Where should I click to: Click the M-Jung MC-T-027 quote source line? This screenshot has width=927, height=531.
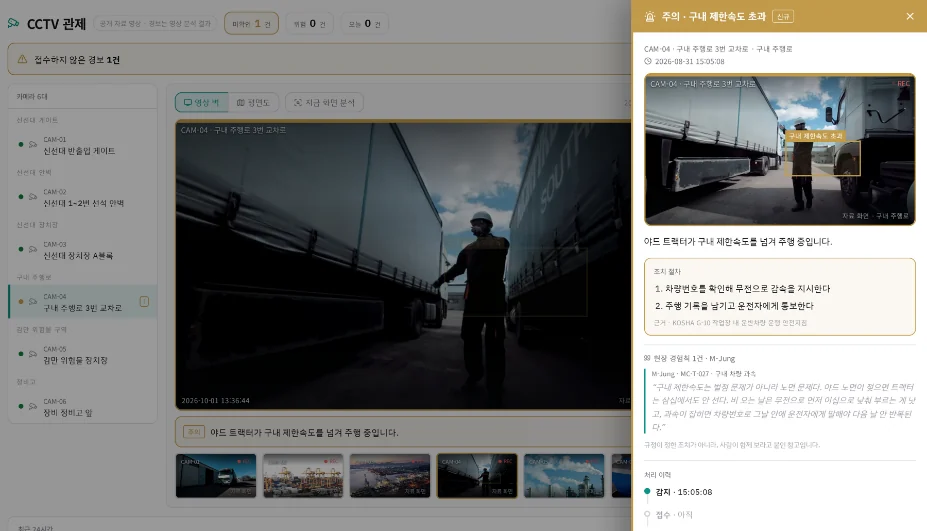pos(704,374)
